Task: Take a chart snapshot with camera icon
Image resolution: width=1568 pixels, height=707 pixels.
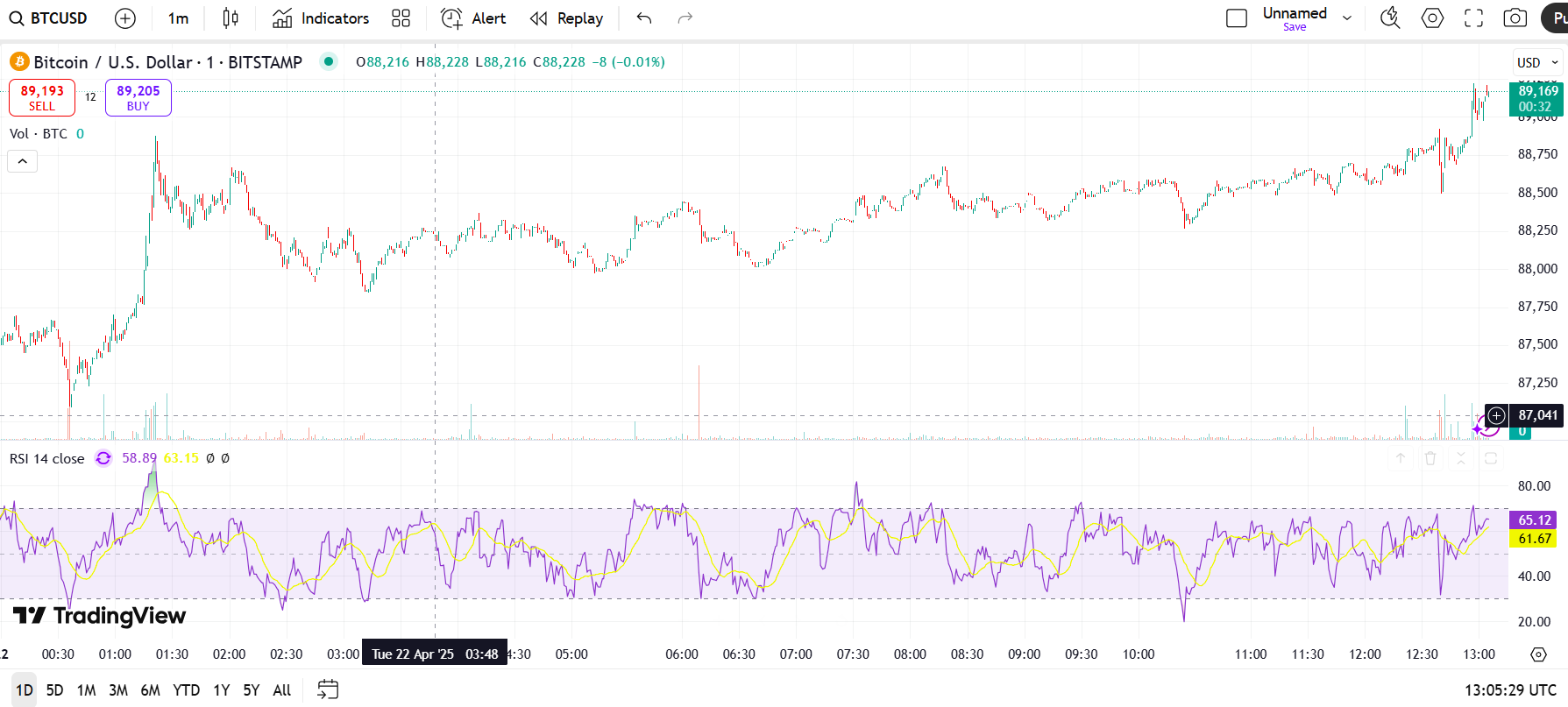Action: [1515, 18]
